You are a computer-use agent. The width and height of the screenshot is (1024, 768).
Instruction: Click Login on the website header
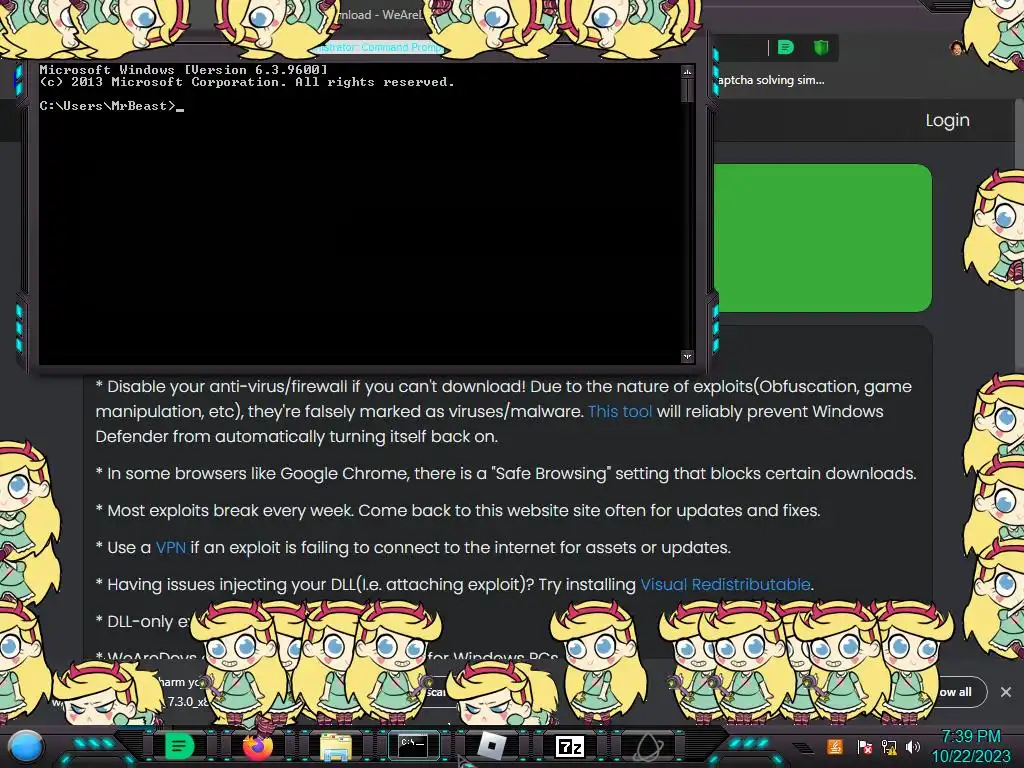(947, 120)
